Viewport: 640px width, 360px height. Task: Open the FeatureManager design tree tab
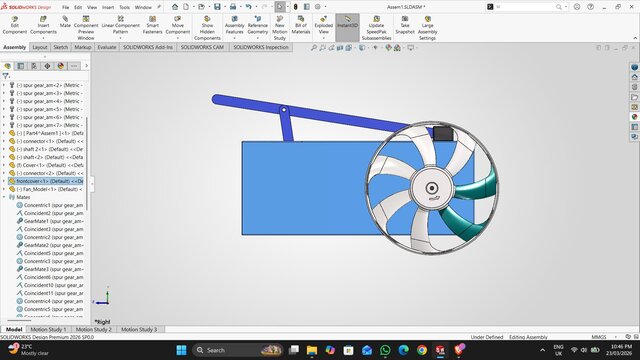[x=7, y=66]
